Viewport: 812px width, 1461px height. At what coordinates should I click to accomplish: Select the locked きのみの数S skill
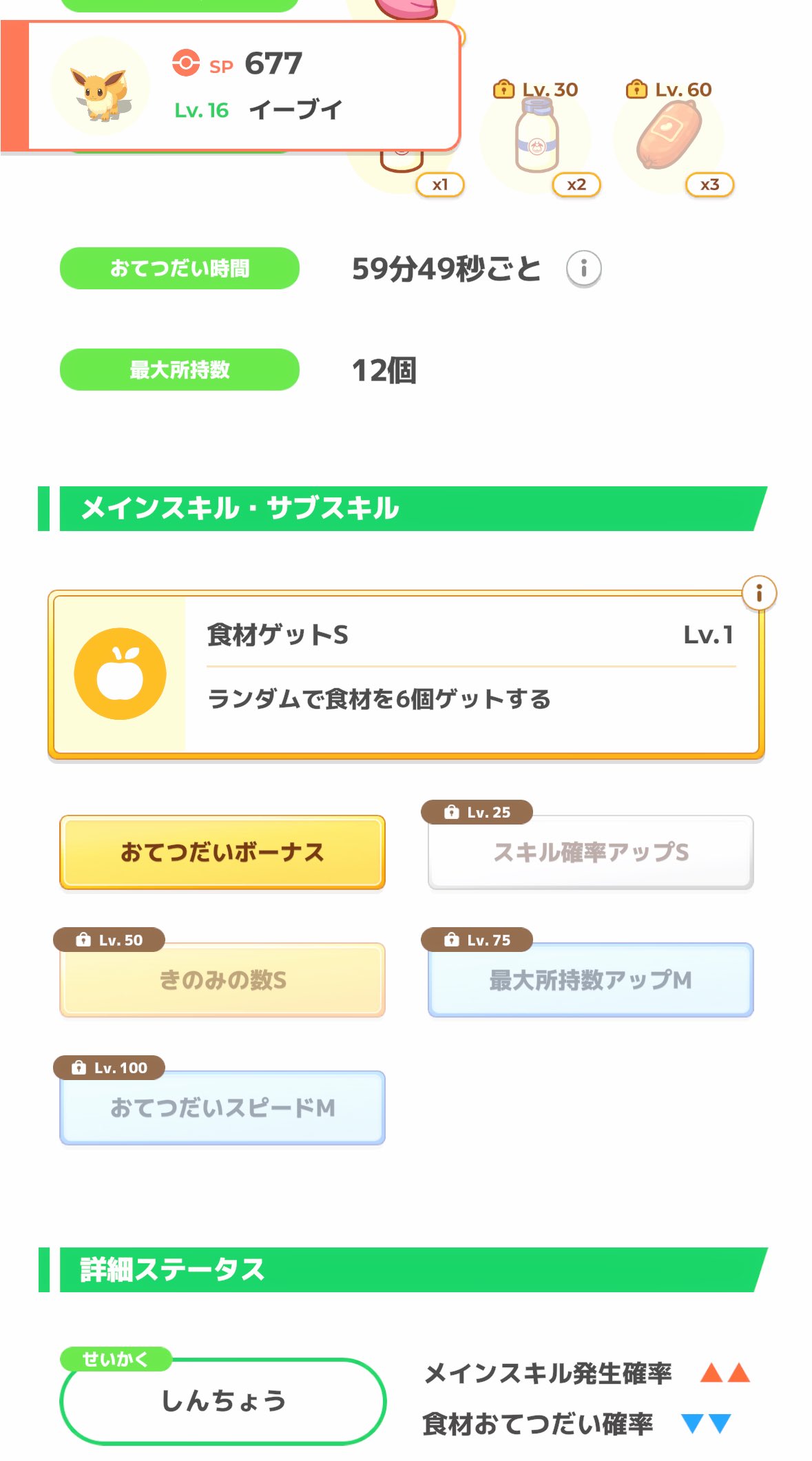[222, 980]
